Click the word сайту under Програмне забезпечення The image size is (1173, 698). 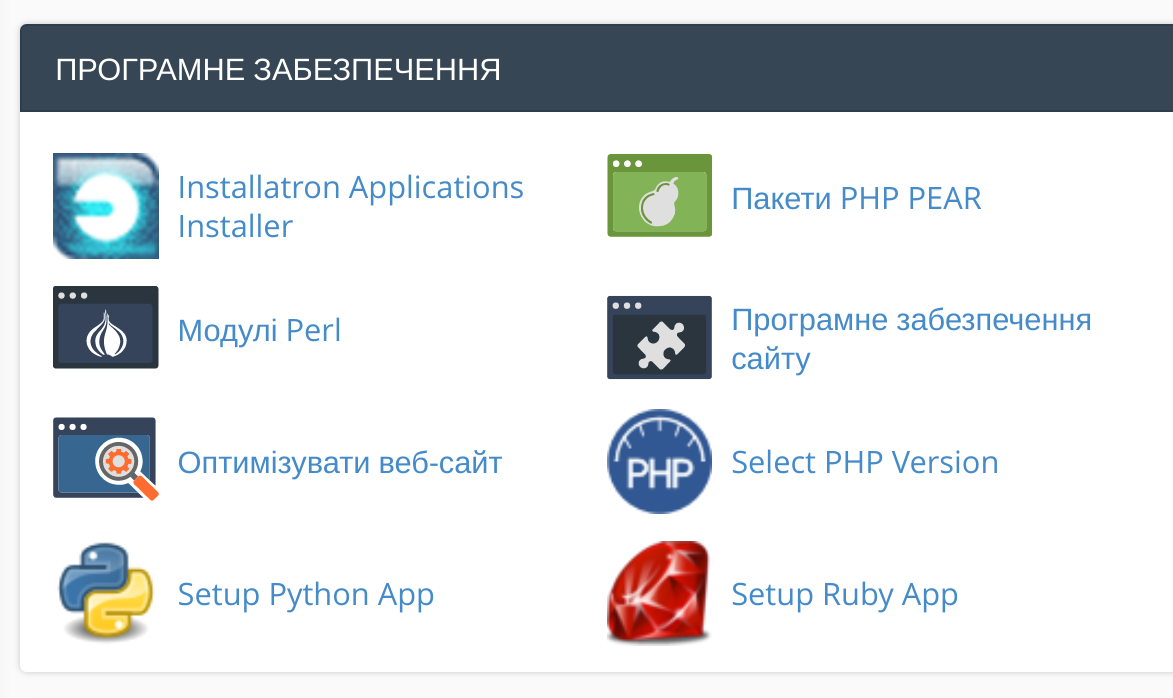[x=770, y=359]
